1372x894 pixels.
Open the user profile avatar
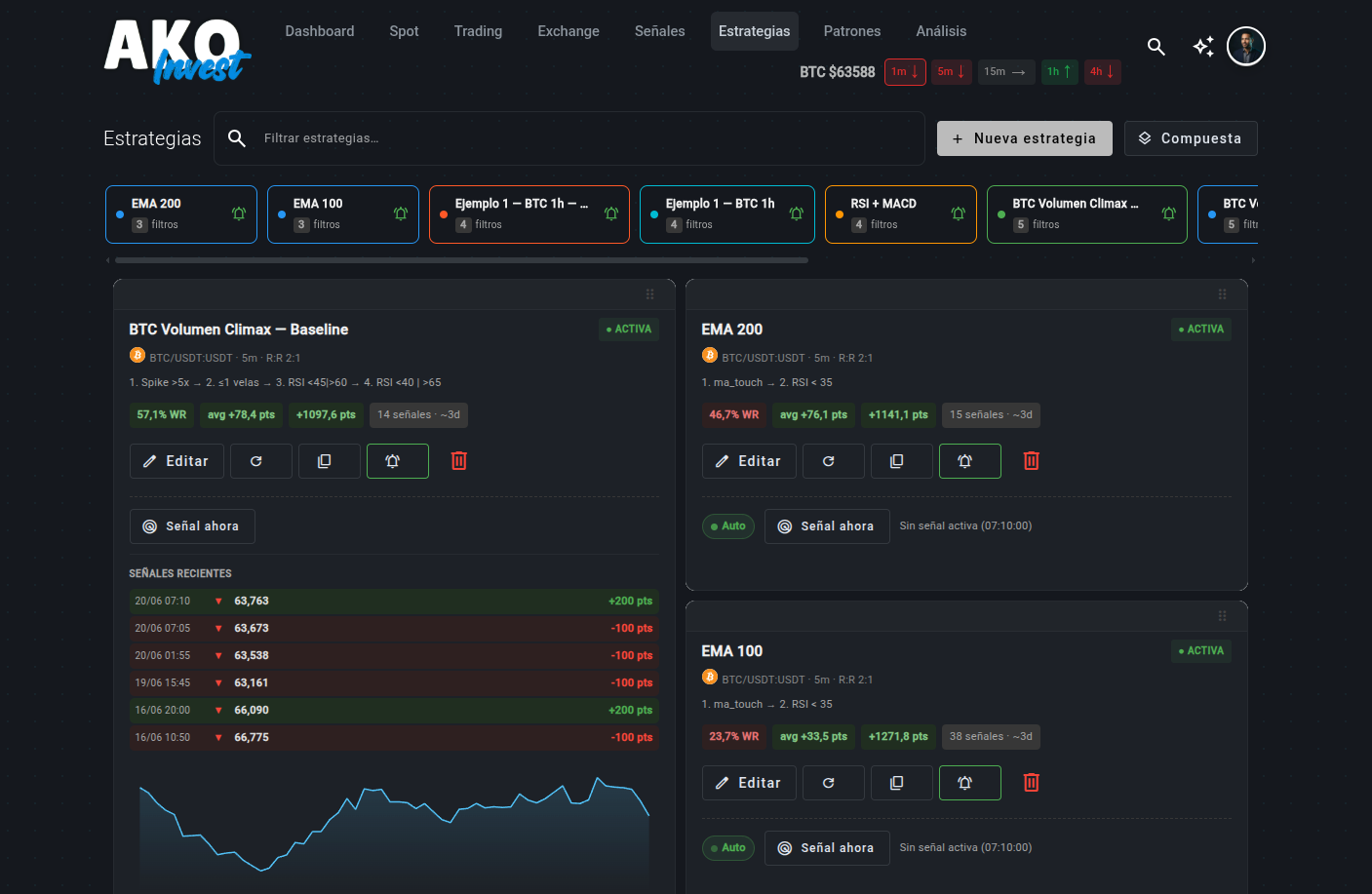1245,46
